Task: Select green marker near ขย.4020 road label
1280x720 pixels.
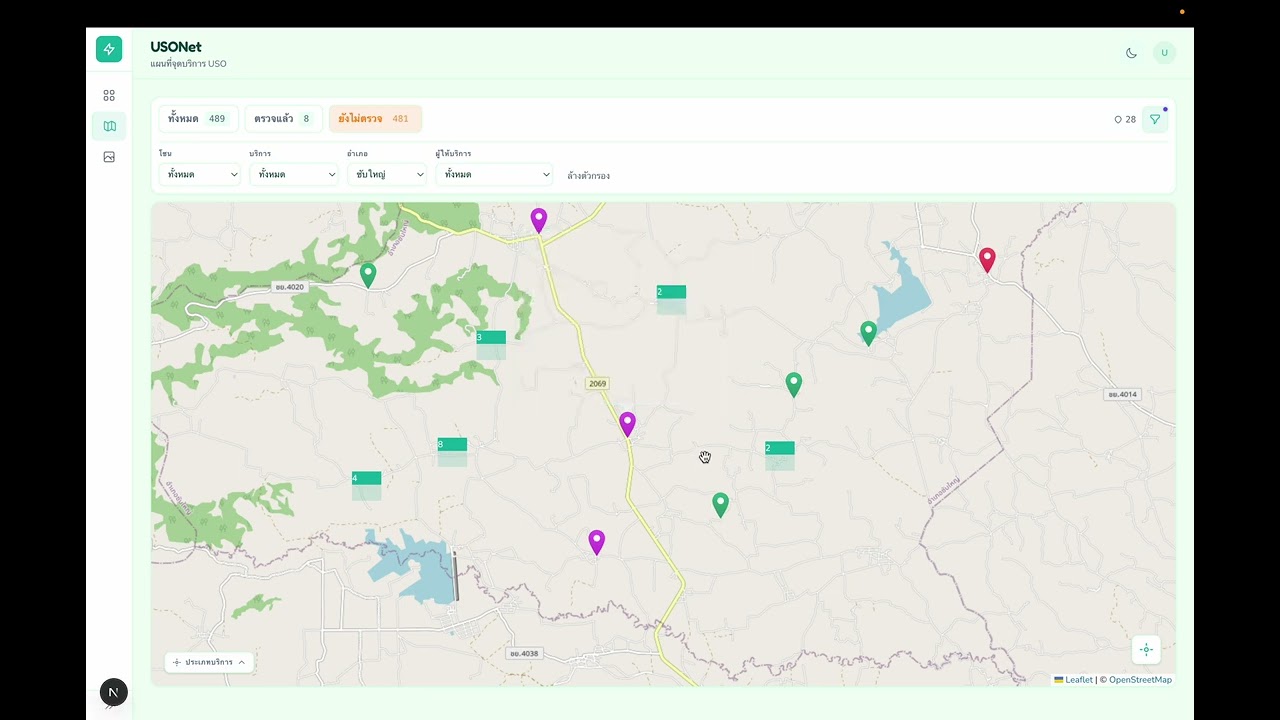Action: [368, 275]
